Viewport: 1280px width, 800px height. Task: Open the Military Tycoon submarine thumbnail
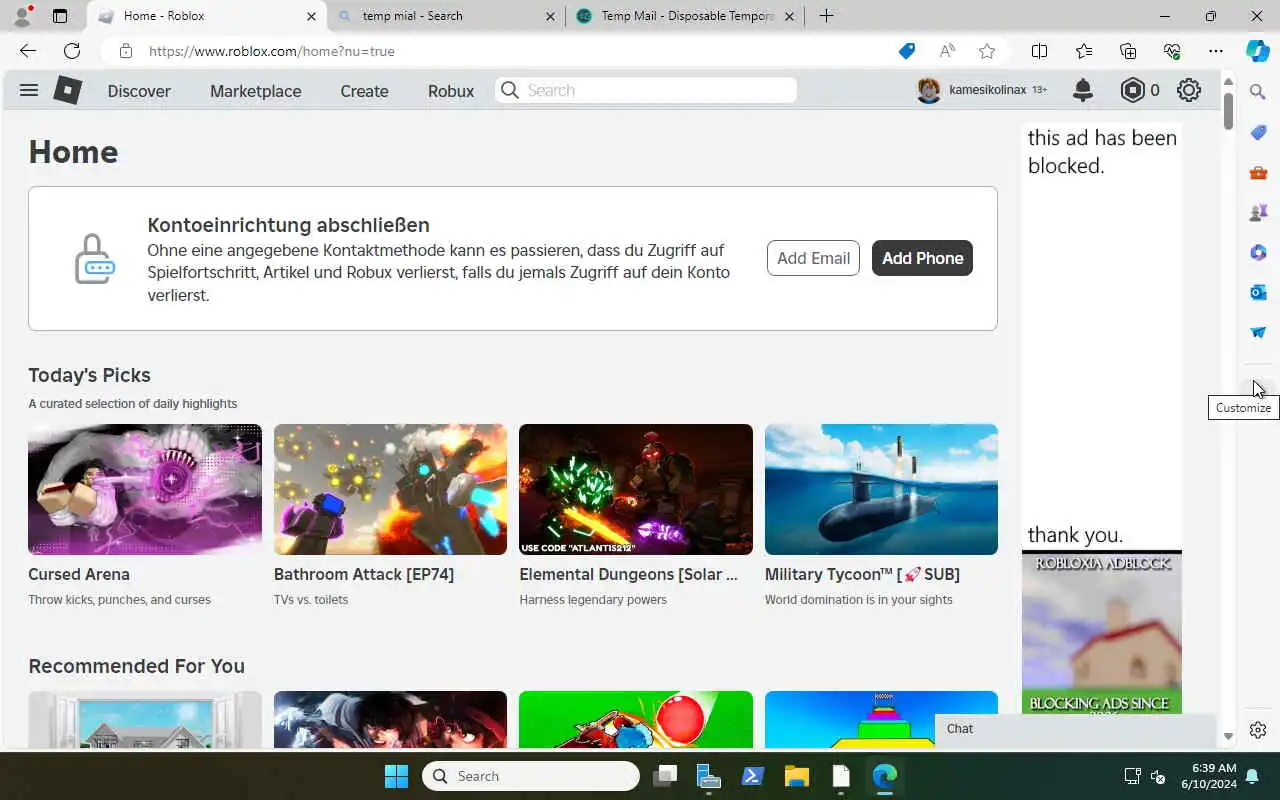click(881, 489)
